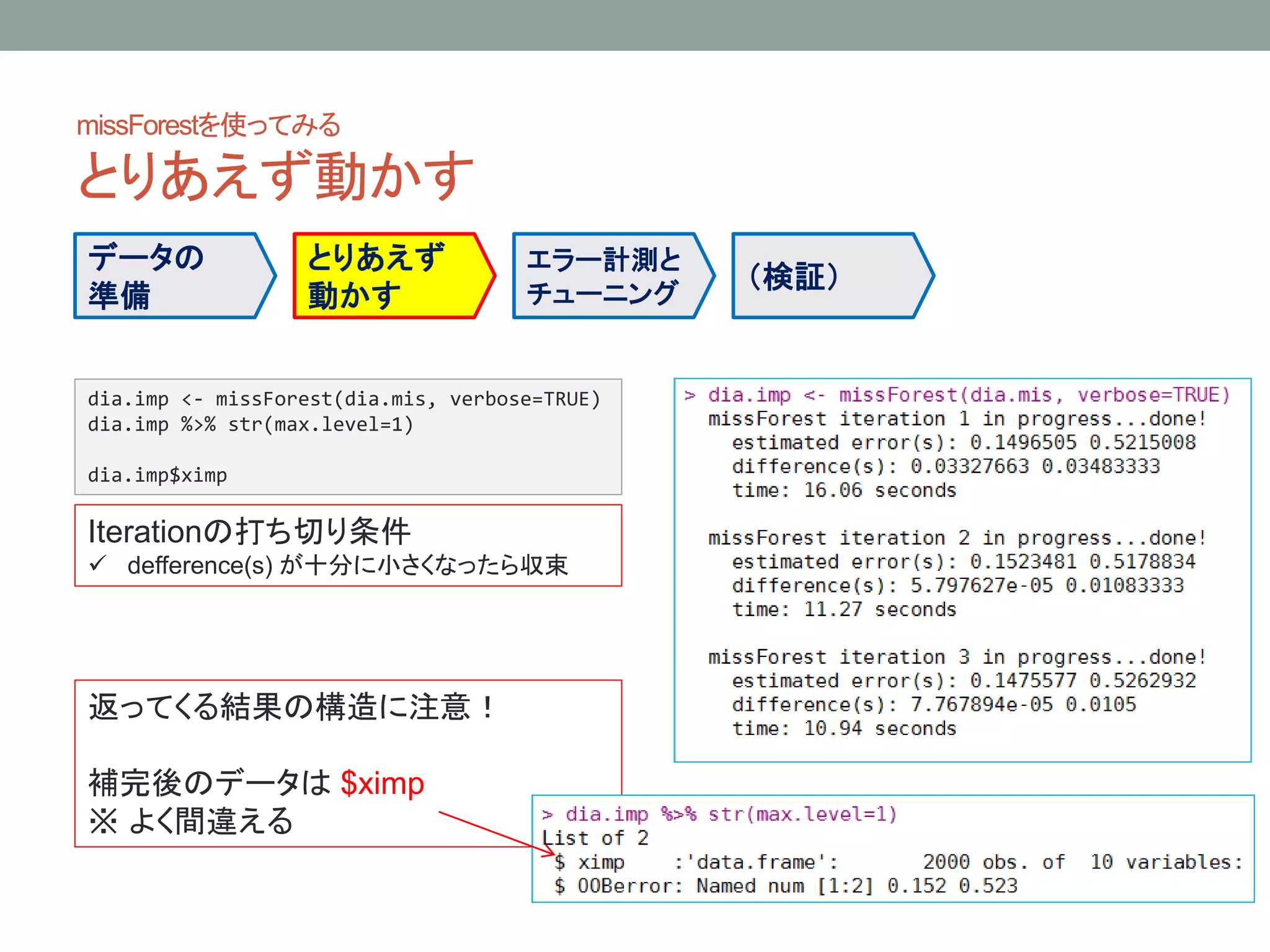Select the highlighted とりあえず動かす step arrow
The width and height of the screenshot is (1270, 952).
(388, 276)
